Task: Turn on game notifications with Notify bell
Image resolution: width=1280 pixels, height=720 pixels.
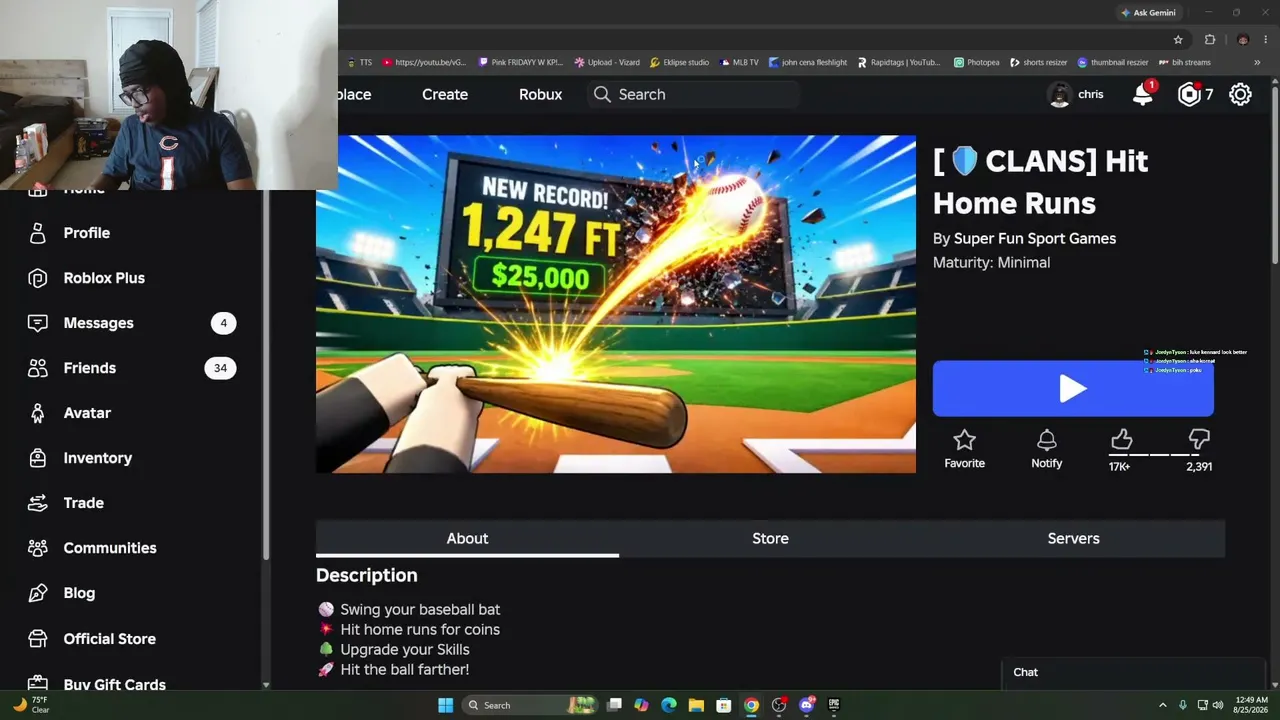Action: (x=1047, y=440)
